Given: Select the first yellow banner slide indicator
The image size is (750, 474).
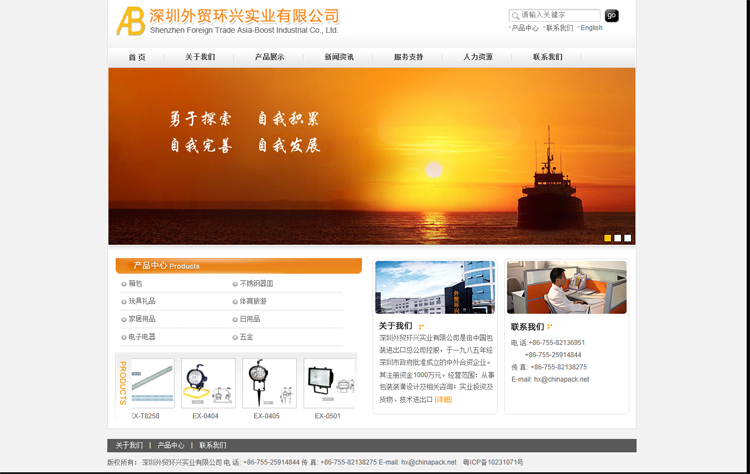Looking at the screenshot, I should tap(607, 238).
